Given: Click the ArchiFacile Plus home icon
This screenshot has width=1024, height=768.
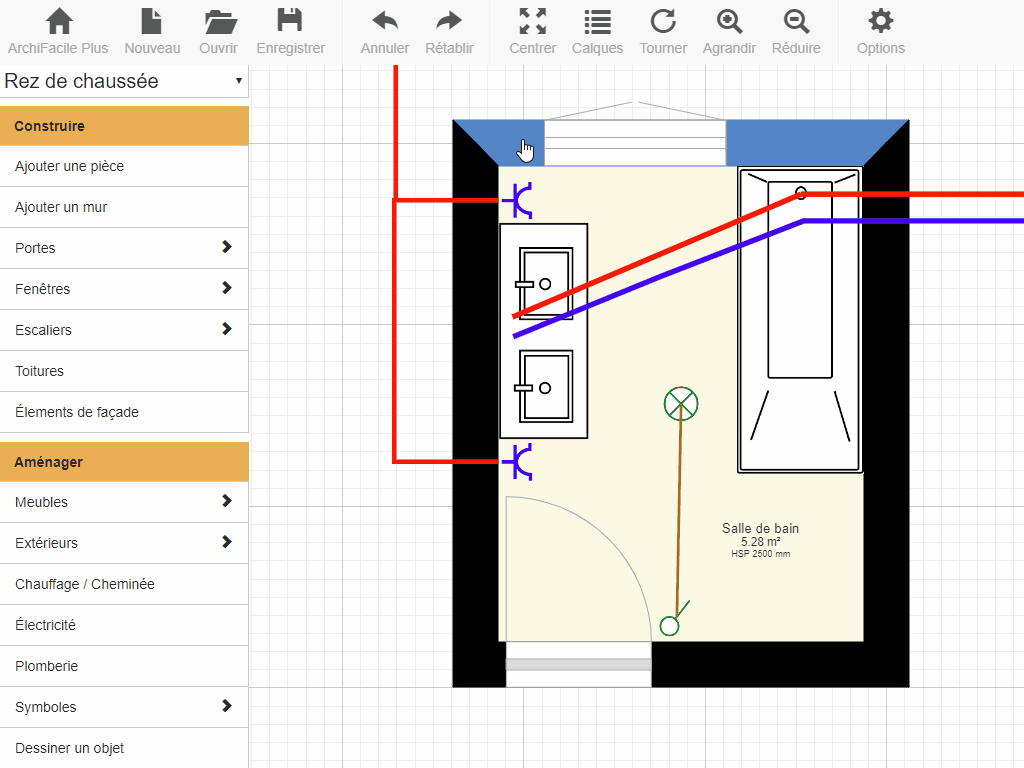Looking at the screenshot, I should pyautogui.click(x=58, y=31).
